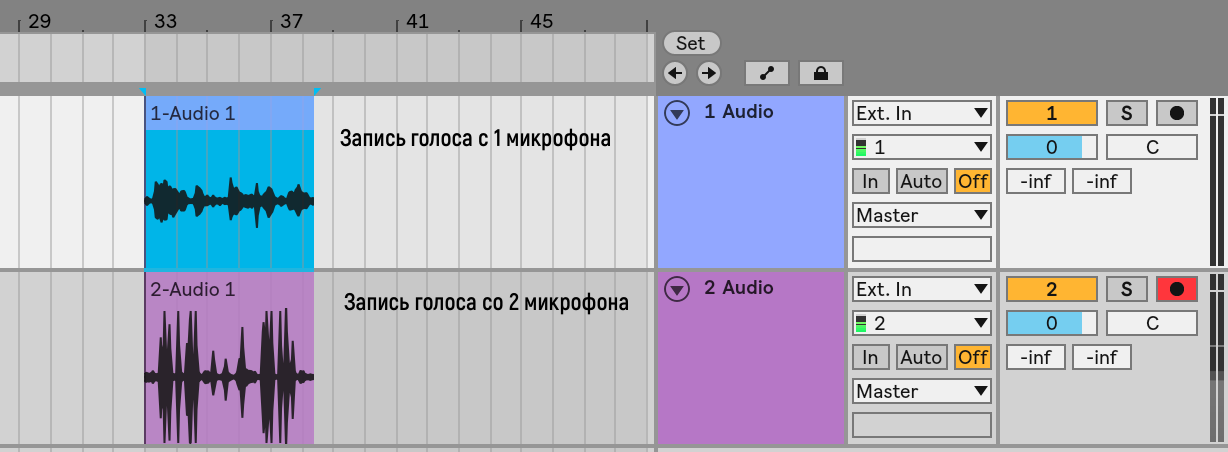Collapse the 2 Audio track
The image size is (1228, 452).
(x=678, y=289)
